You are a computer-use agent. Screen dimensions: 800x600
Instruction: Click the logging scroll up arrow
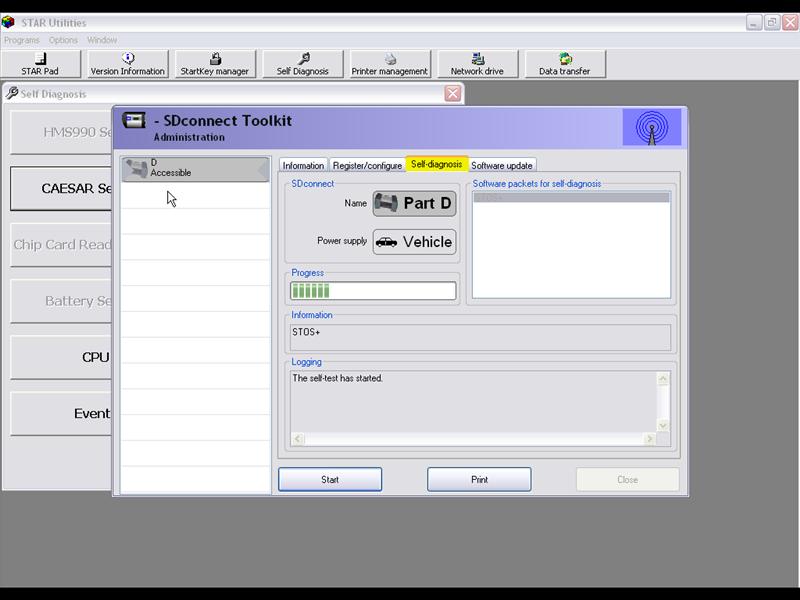(663, 379)
